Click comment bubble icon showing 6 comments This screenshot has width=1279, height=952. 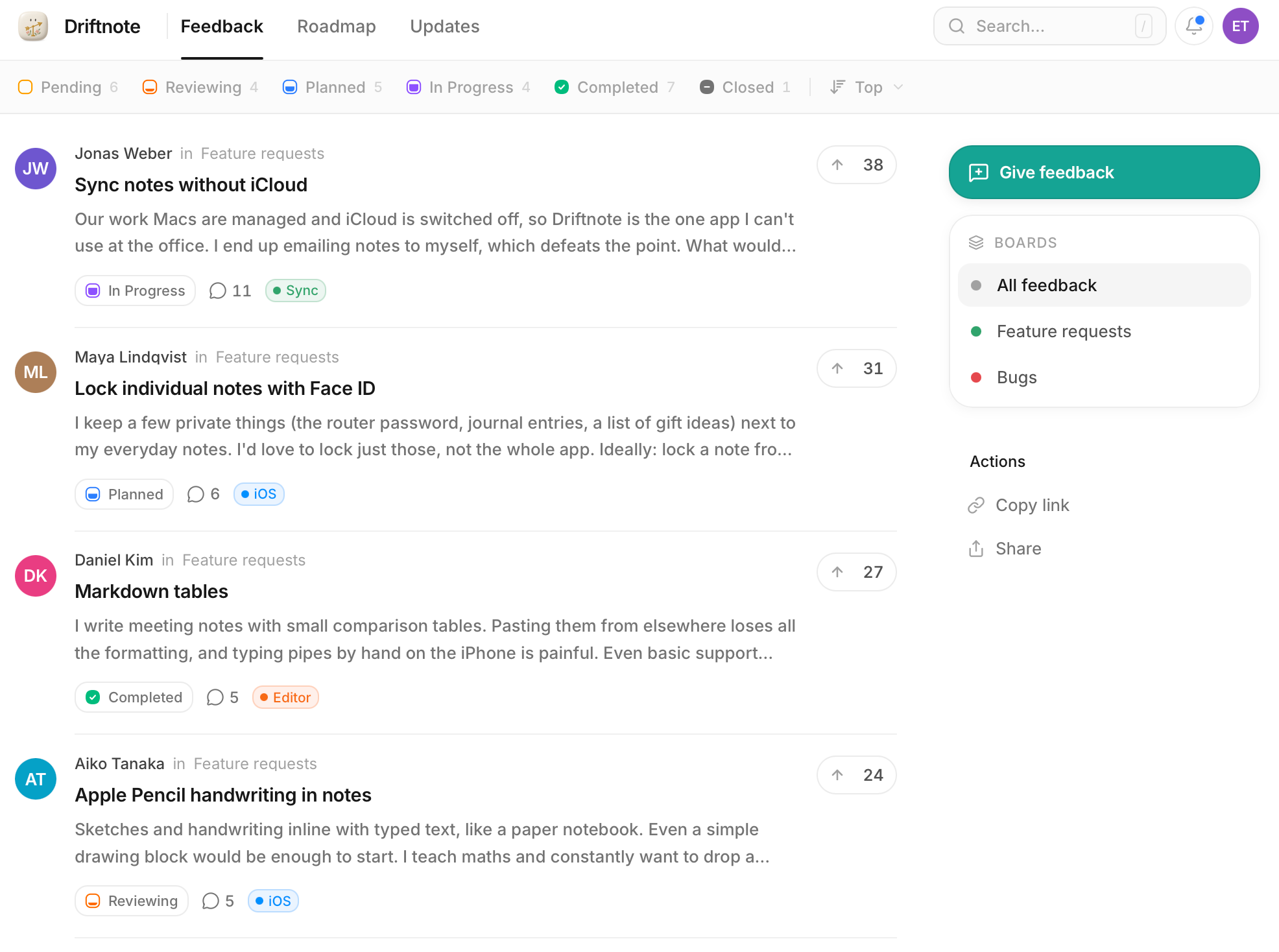pyautogui.click(x=195, y=494)
